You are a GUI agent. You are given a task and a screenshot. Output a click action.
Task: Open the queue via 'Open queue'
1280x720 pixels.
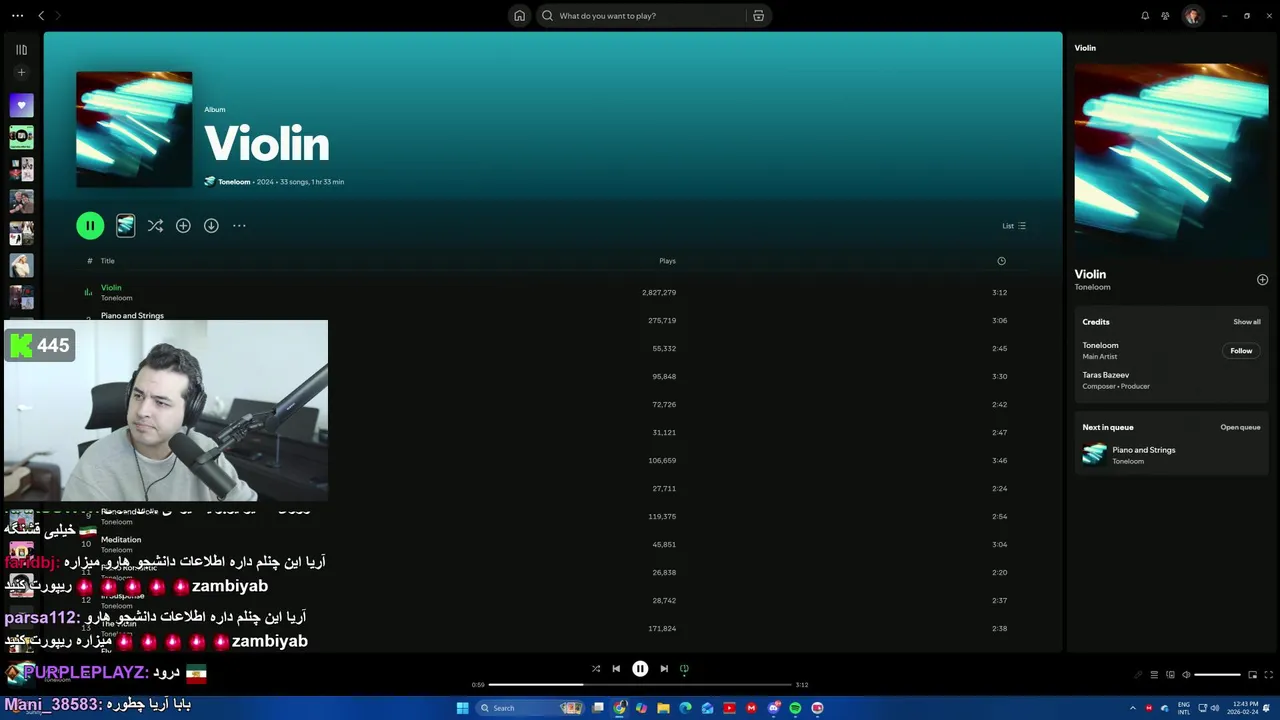point(1240,428)
